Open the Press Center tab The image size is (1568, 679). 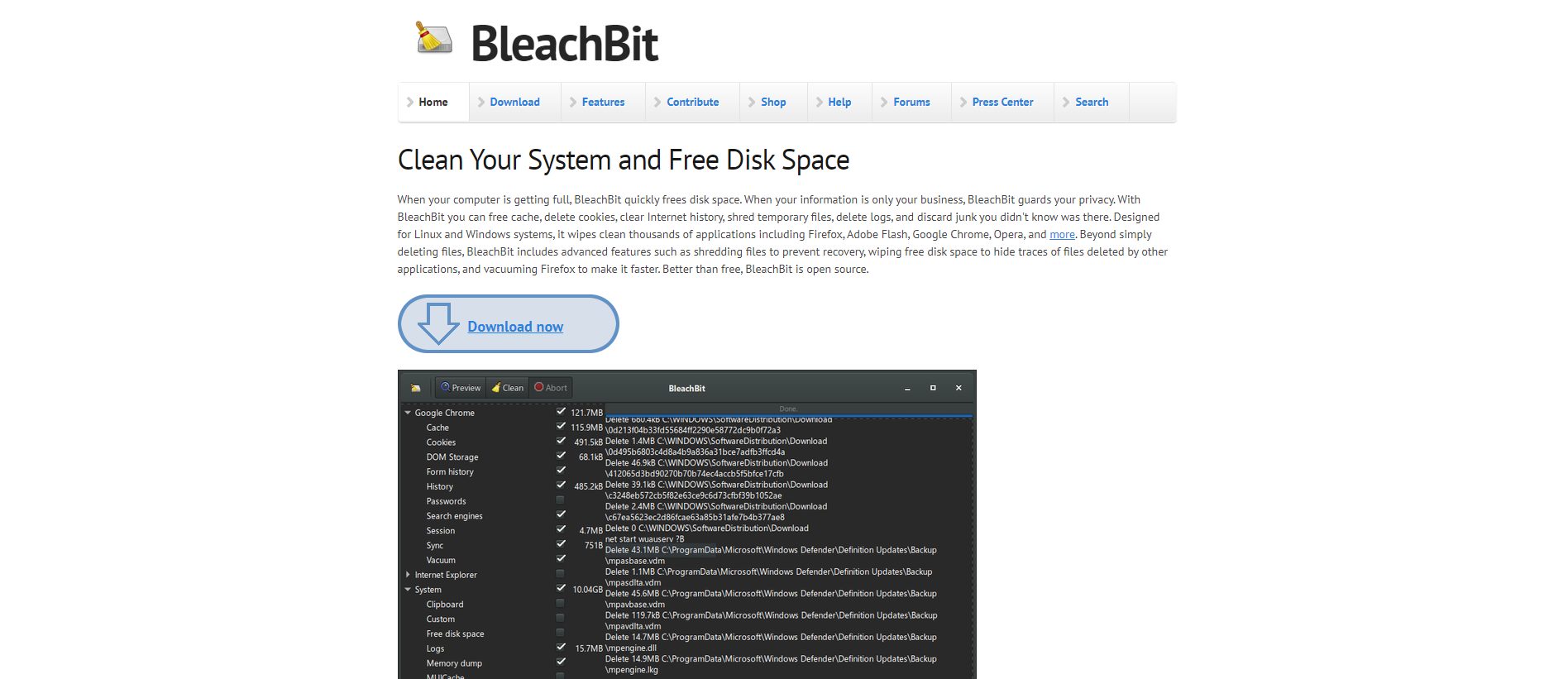coord(1002,102)
